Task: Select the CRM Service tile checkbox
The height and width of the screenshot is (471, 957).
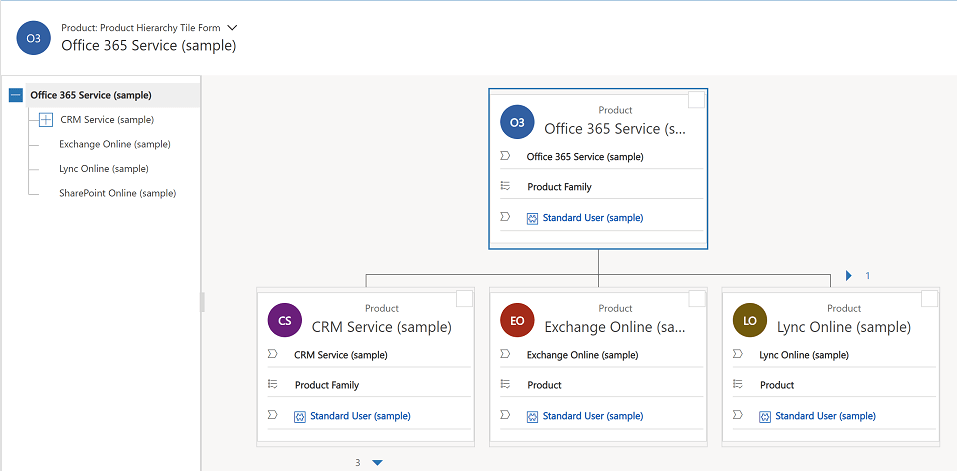Action: point(464,298)
